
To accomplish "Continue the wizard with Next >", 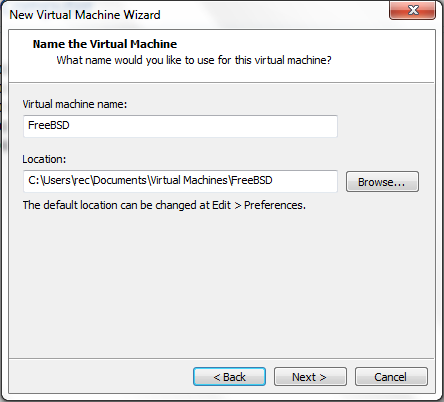I will click(x=310, y=377).
